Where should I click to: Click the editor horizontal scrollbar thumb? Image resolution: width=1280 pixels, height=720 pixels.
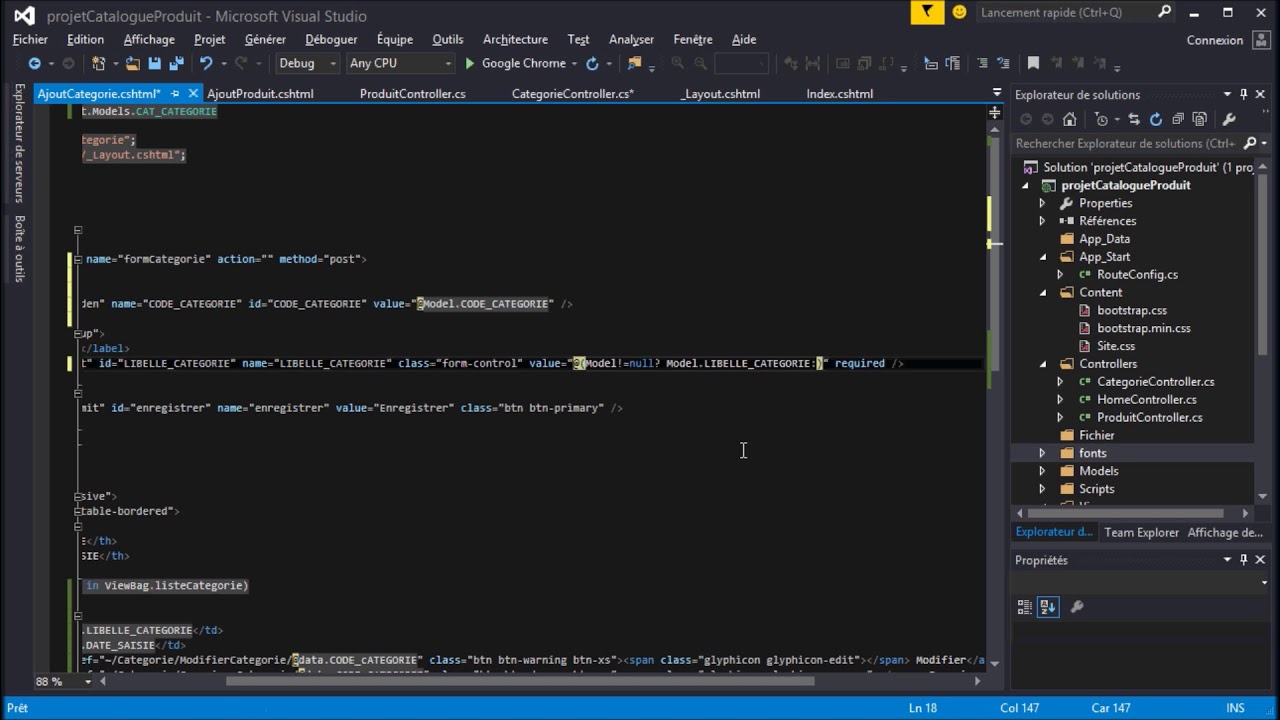[x=520, y=681]
